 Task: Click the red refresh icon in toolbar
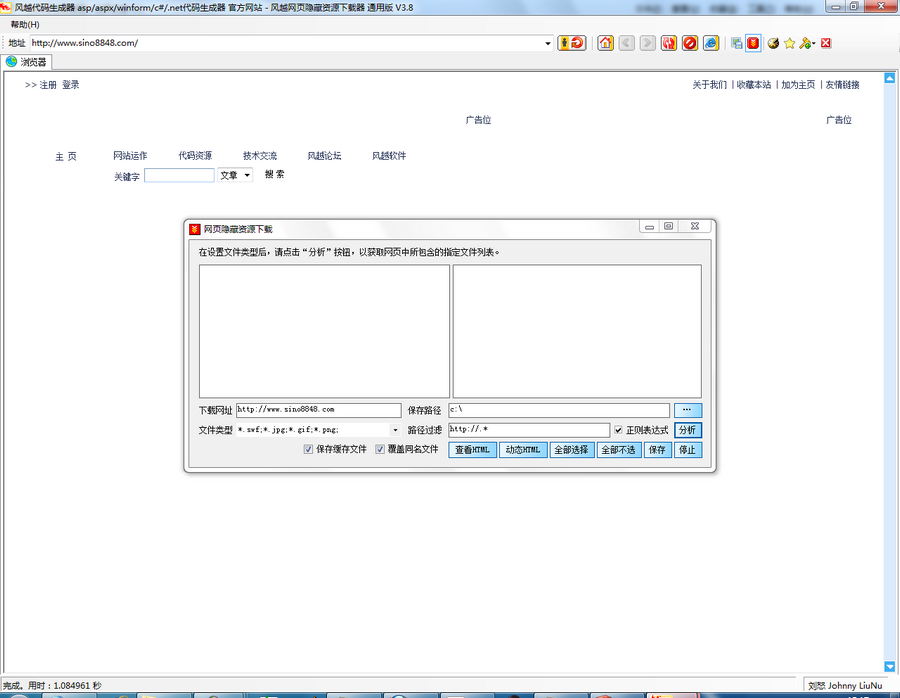tap(668, 43)
